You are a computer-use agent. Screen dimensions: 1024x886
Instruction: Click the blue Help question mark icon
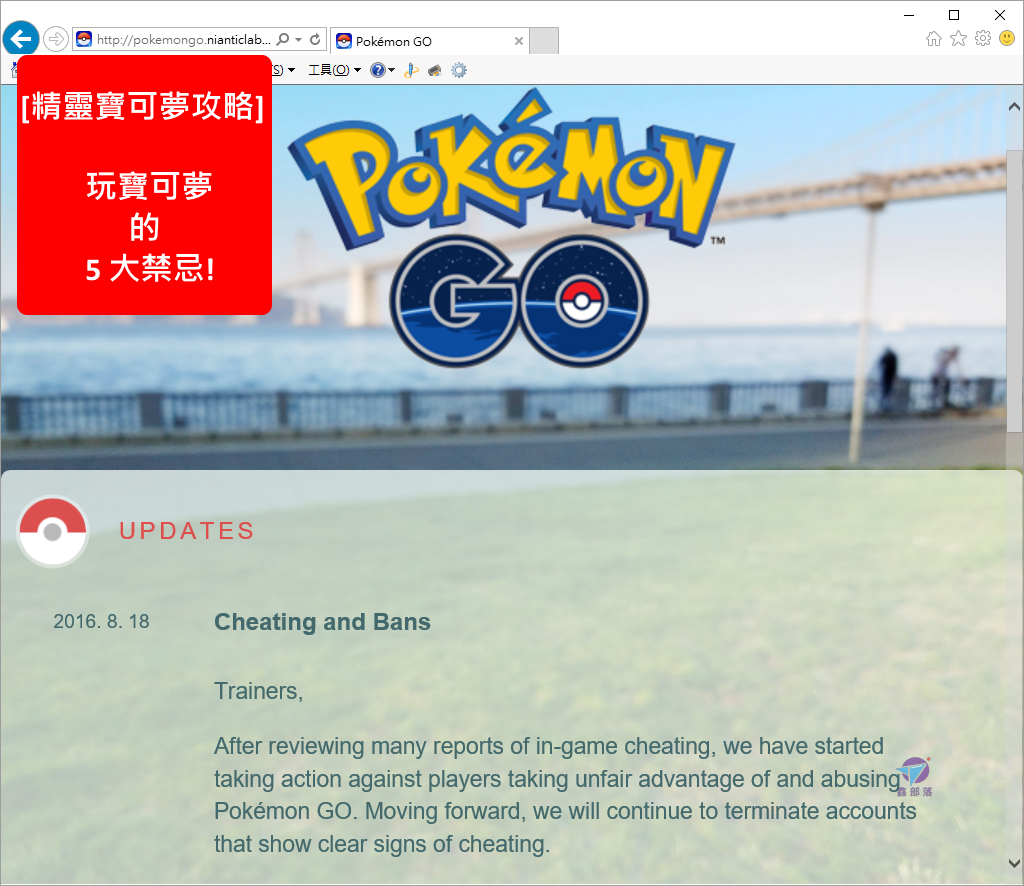coord(377,70)
